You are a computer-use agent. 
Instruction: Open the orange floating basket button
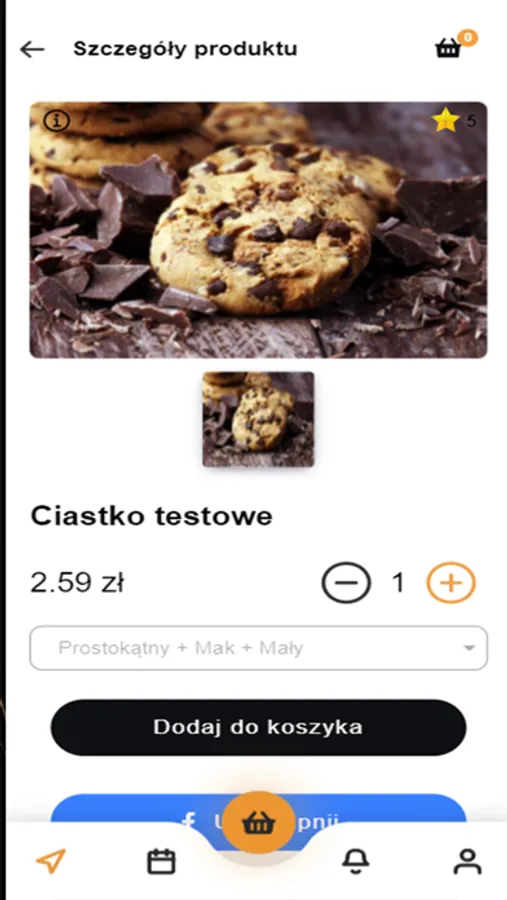[258, 823]
